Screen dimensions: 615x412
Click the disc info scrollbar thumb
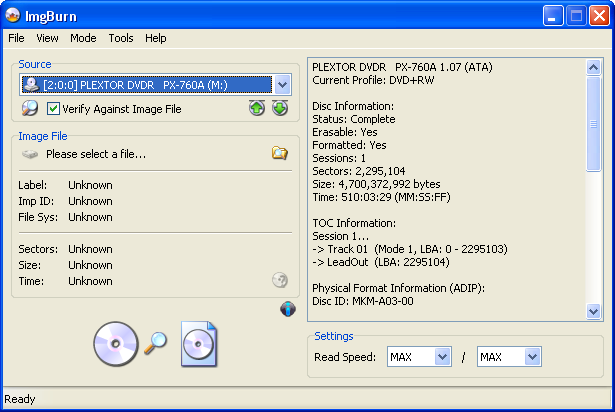tap(593, 124)
